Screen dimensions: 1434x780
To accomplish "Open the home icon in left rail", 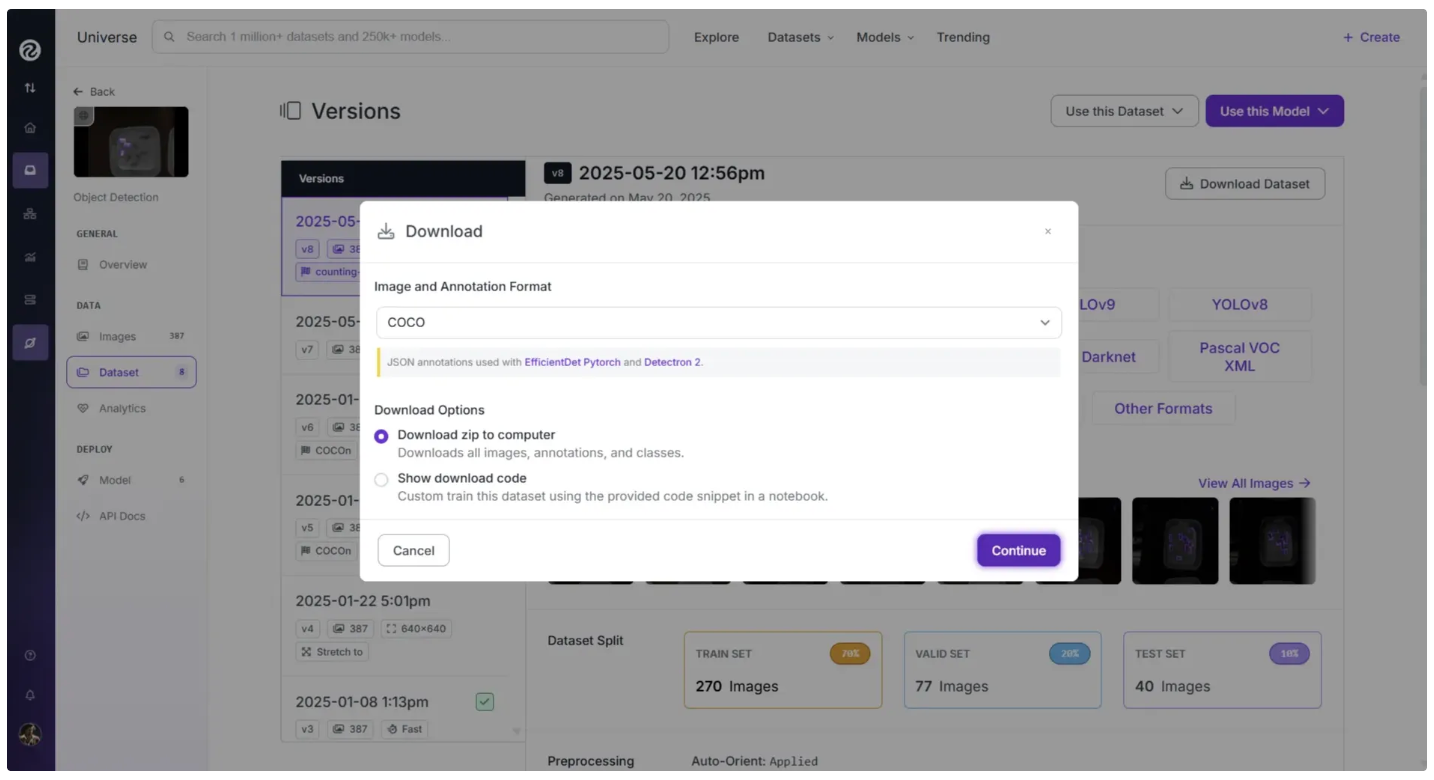I will click(x=30, y=128).
